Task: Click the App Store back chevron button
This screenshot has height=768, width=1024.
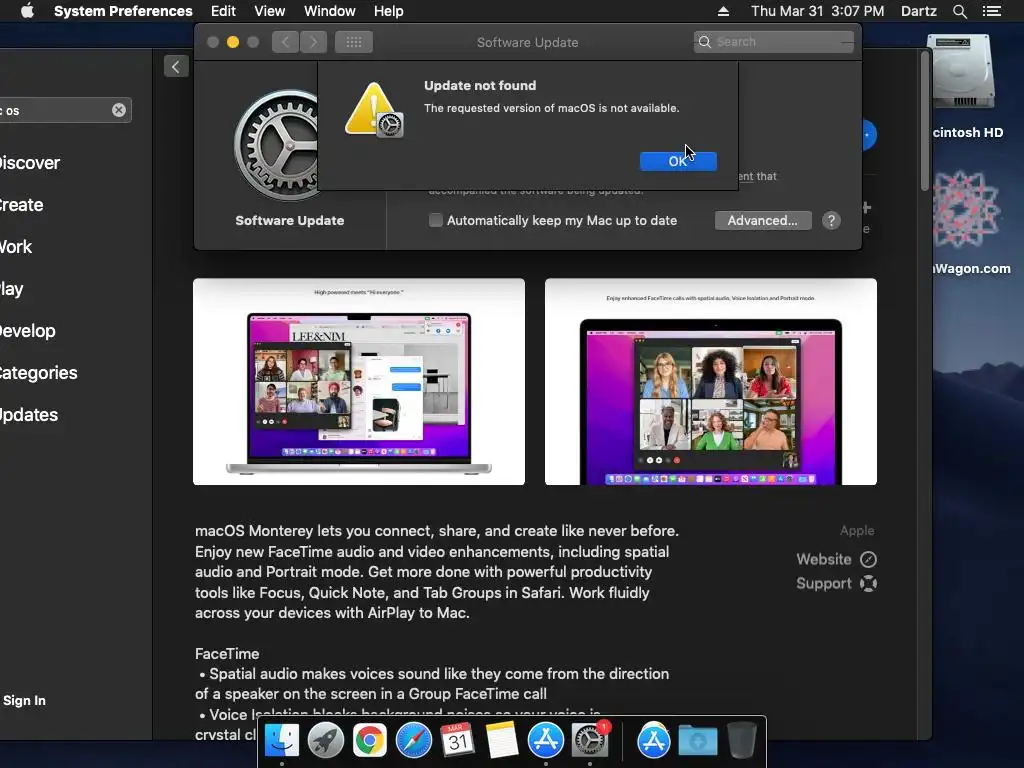Action: point(176,67)
